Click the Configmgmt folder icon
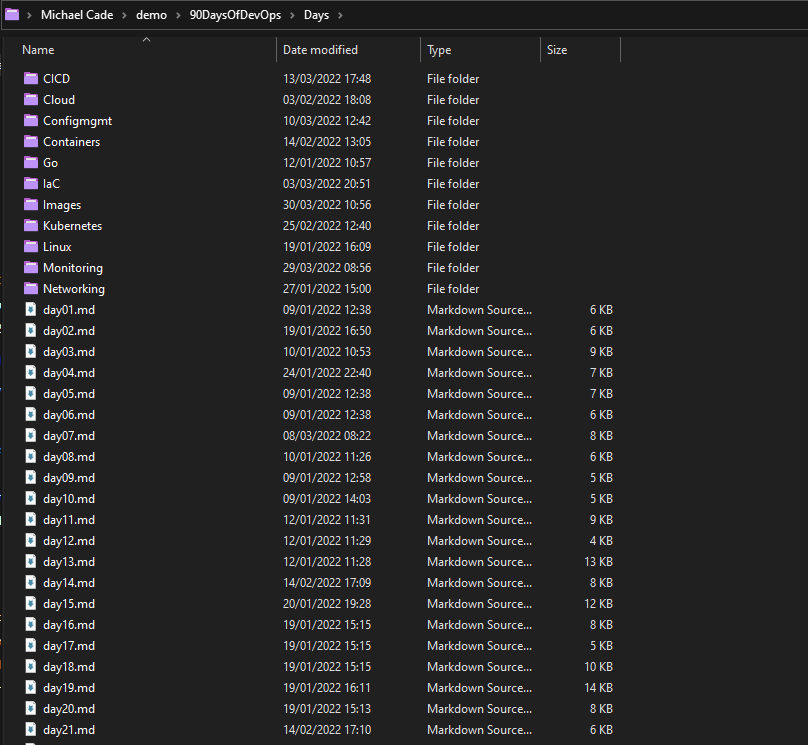Screen dimensions: 808x745 pyautogui.click(x=31, y=121)
